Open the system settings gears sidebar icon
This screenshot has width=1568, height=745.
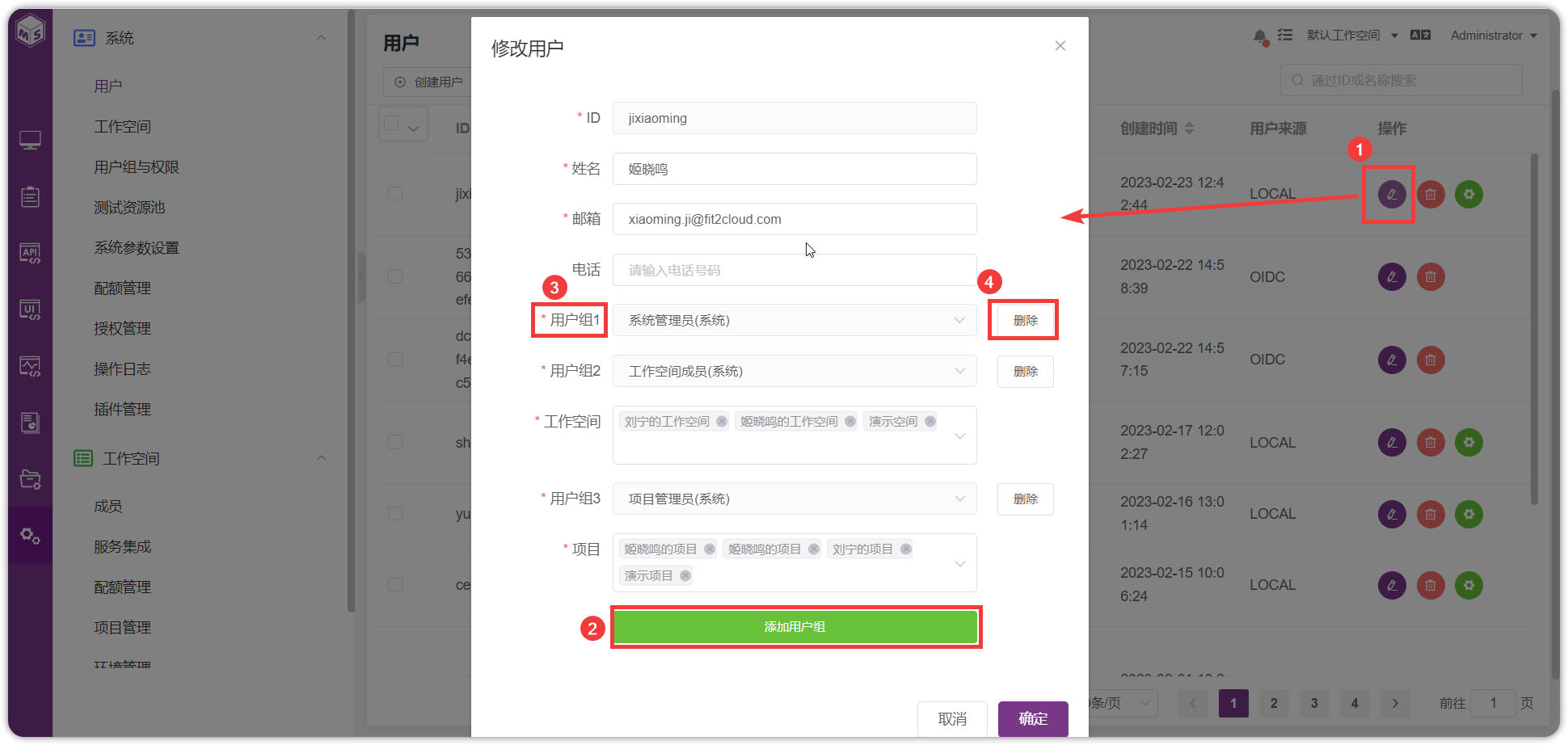tap(30, 535)
